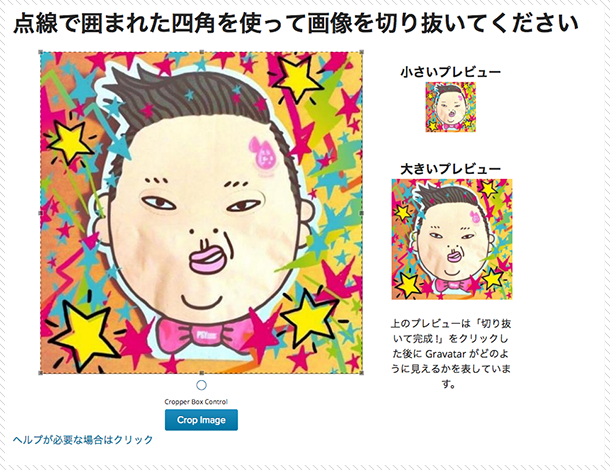
Task: Click the top-right corner crop handle
Action: (362, 52)
